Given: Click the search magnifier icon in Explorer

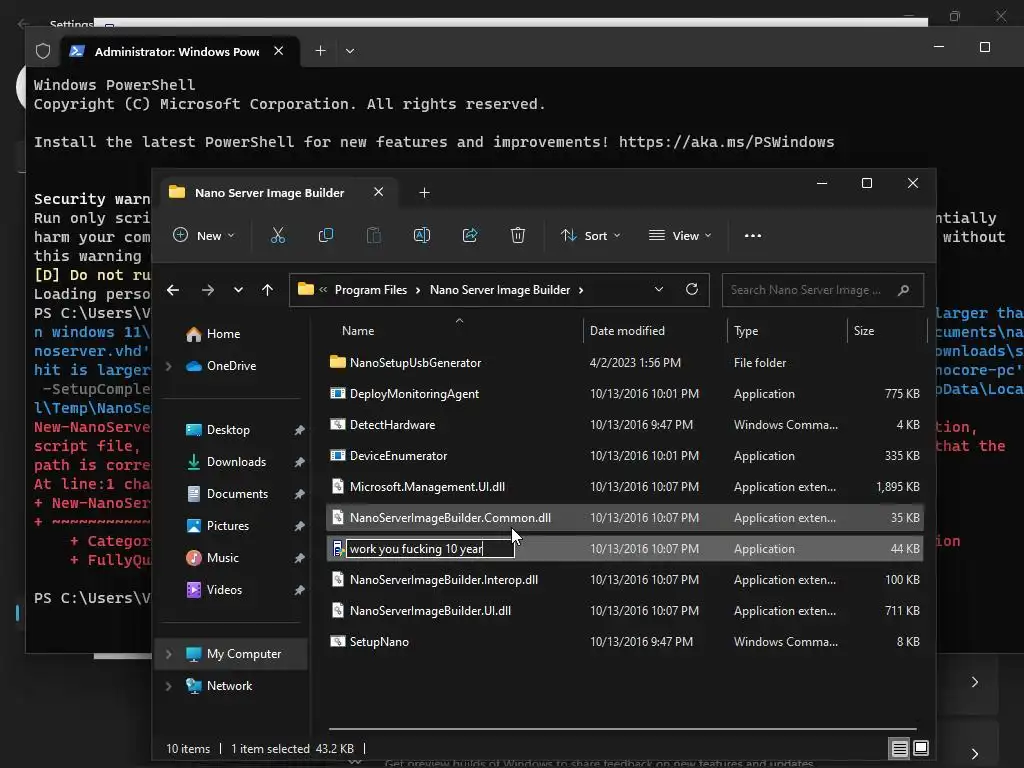Looking at the screenshot, I should 903,290.
